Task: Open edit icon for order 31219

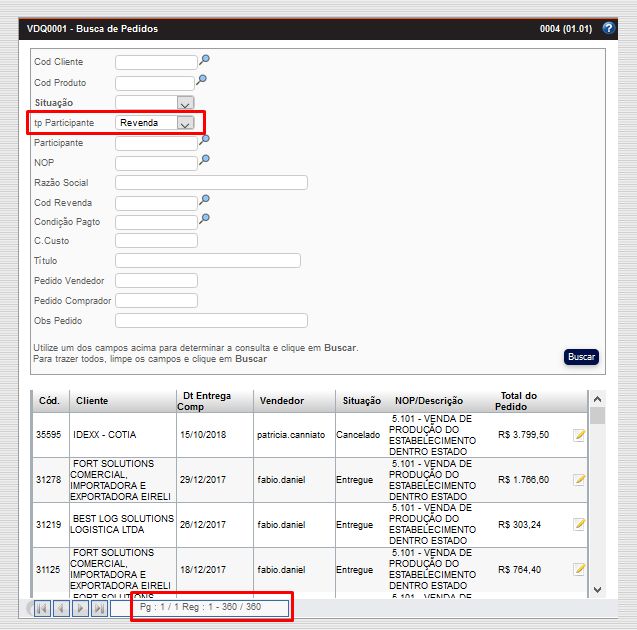Action: (x=579, y=525)
